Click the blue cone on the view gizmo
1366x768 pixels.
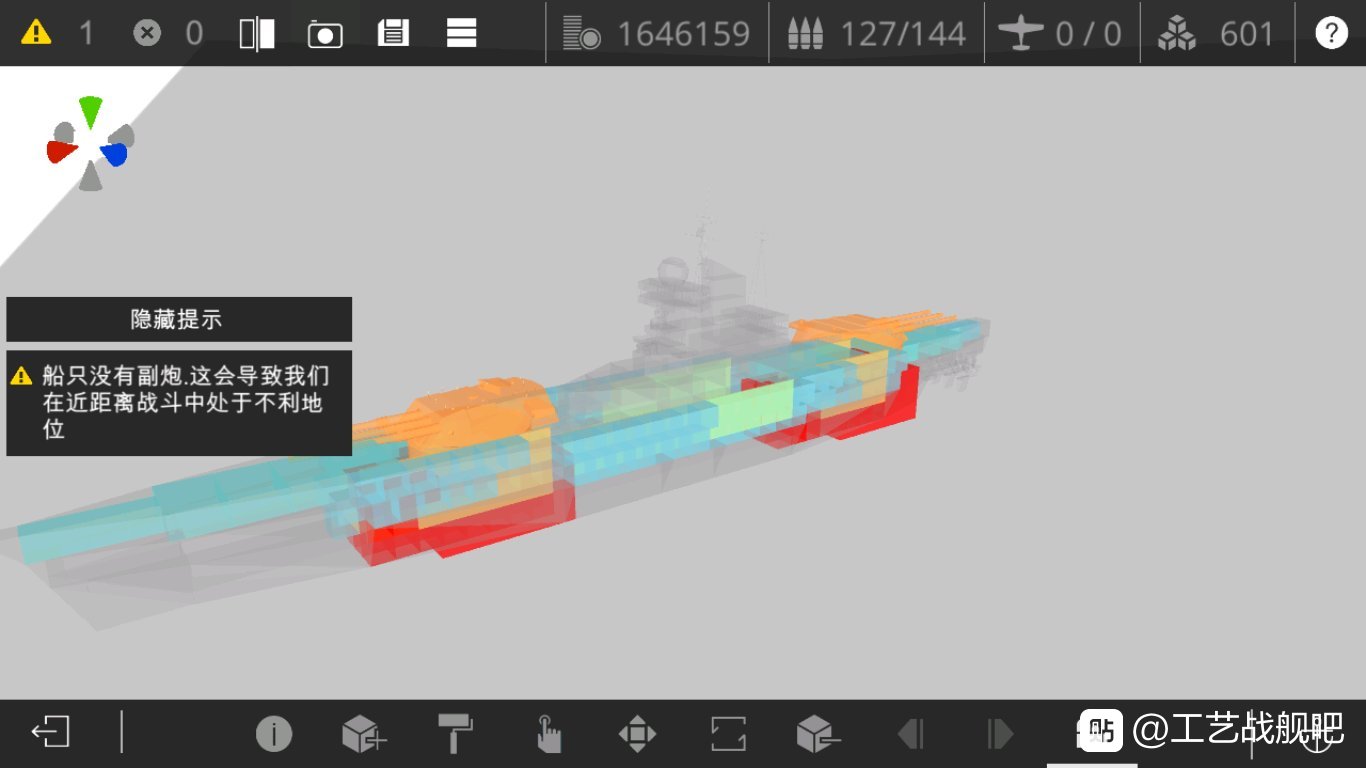coord(114,154)
